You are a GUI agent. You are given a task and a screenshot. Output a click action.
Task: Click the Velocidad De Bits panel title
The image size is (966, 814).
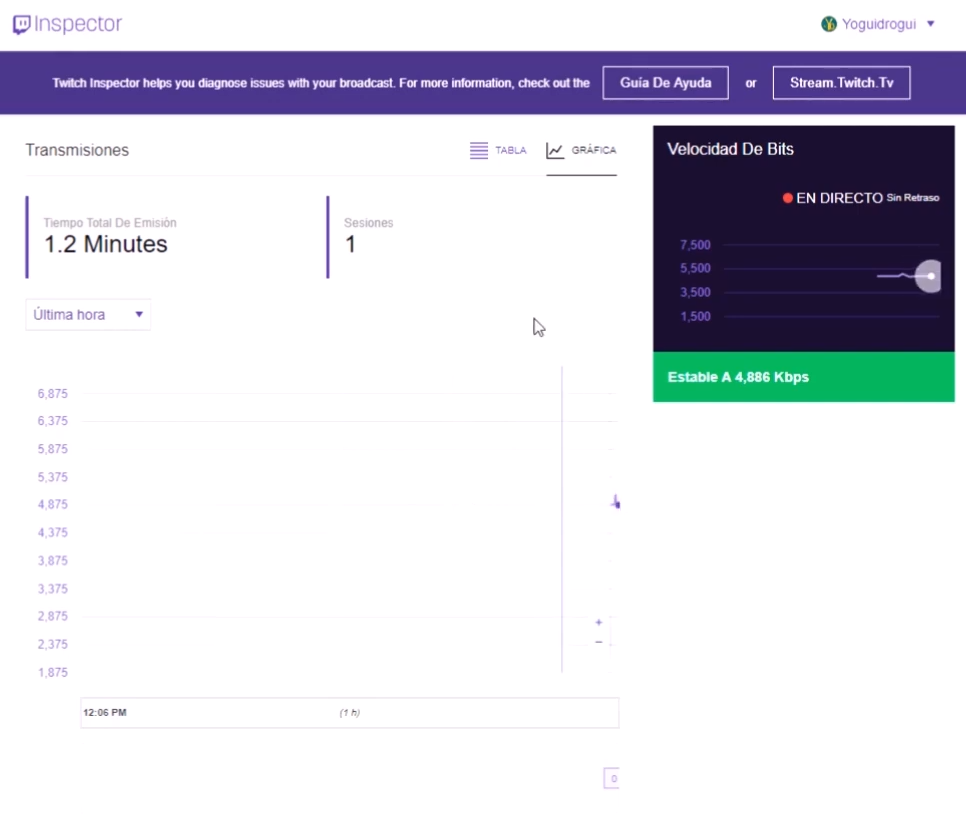(730, 149)
